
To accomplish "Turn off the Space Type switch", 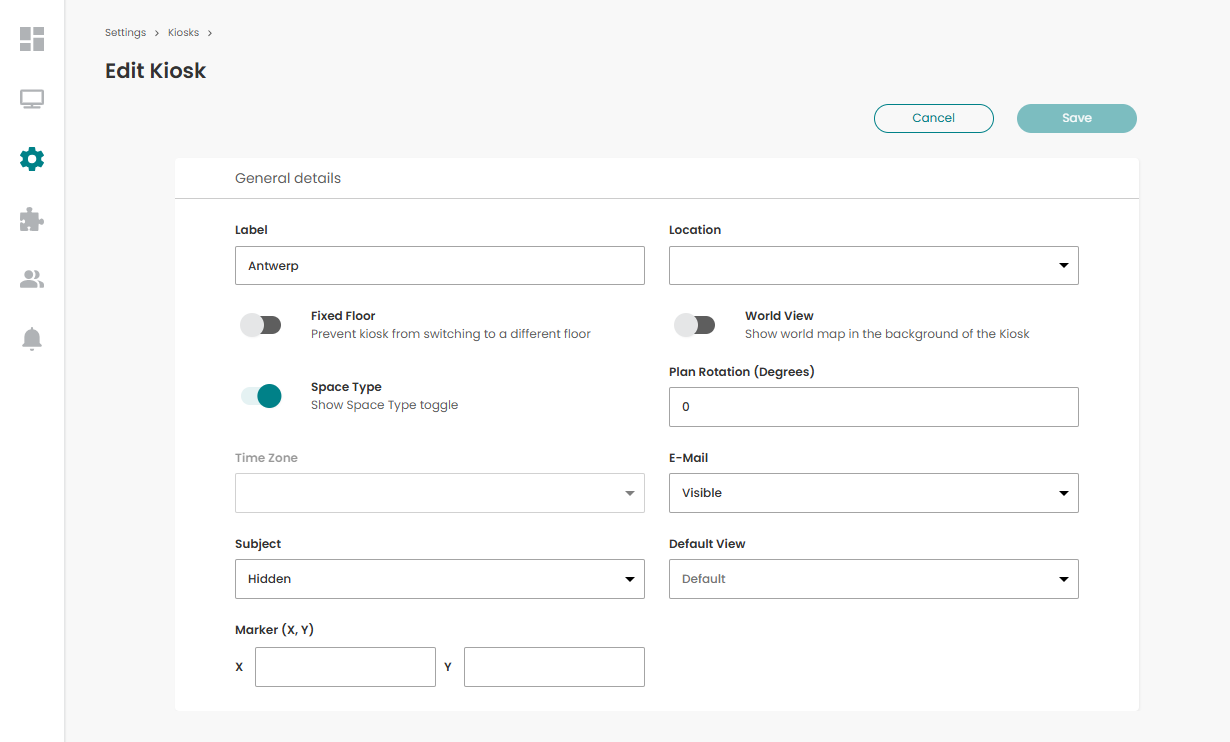I will tap(261, 396).
